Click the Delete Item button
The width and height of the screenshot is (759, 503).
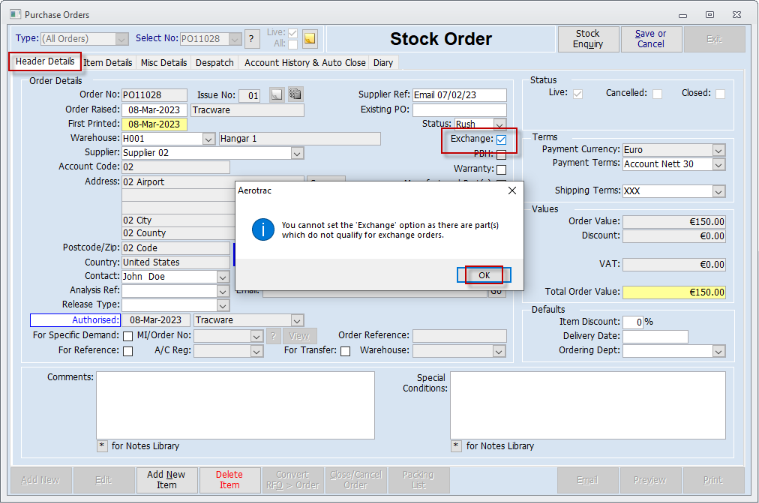[x=229, y=480]
